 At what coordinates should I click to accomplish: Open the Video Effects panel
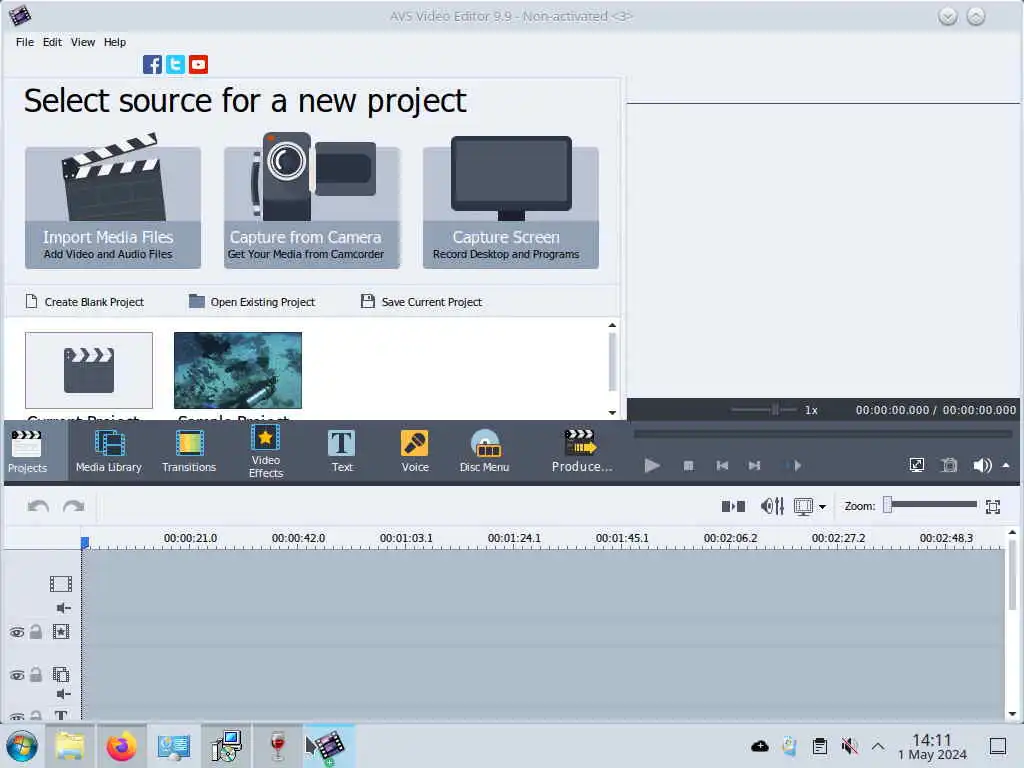click(x=266, y=452)
